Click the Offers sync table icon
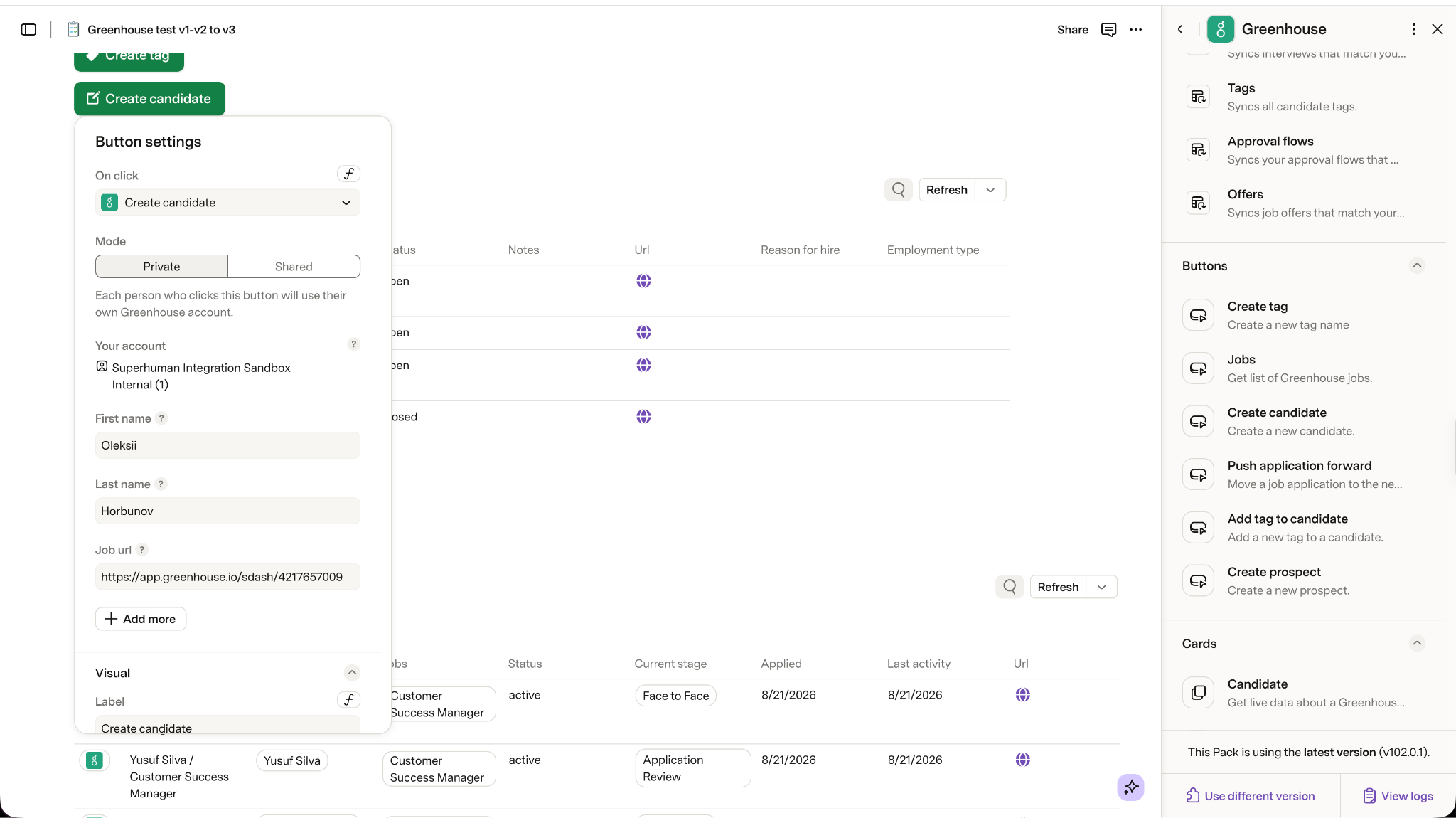 pyautogui.click(x=1199, y=203)
